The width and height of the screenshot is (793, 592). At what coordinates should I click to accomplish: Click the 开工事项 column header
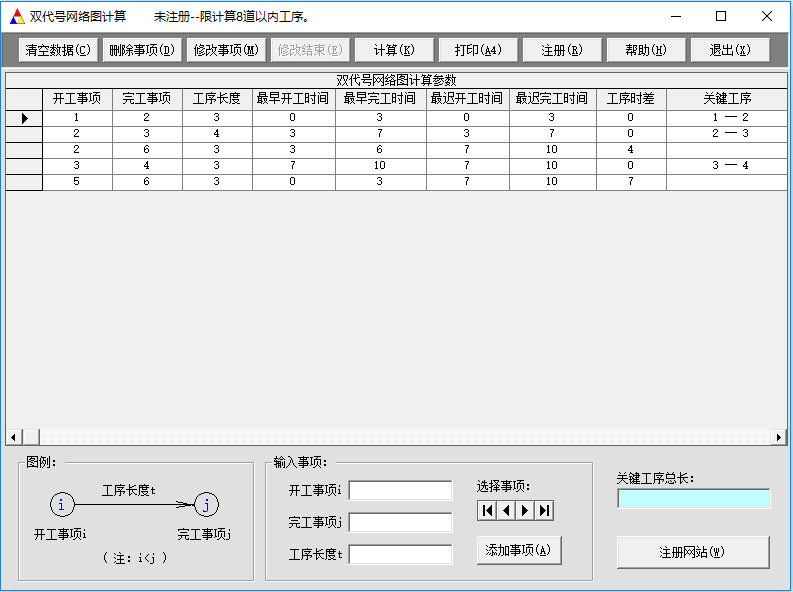(x=77, y=99)
